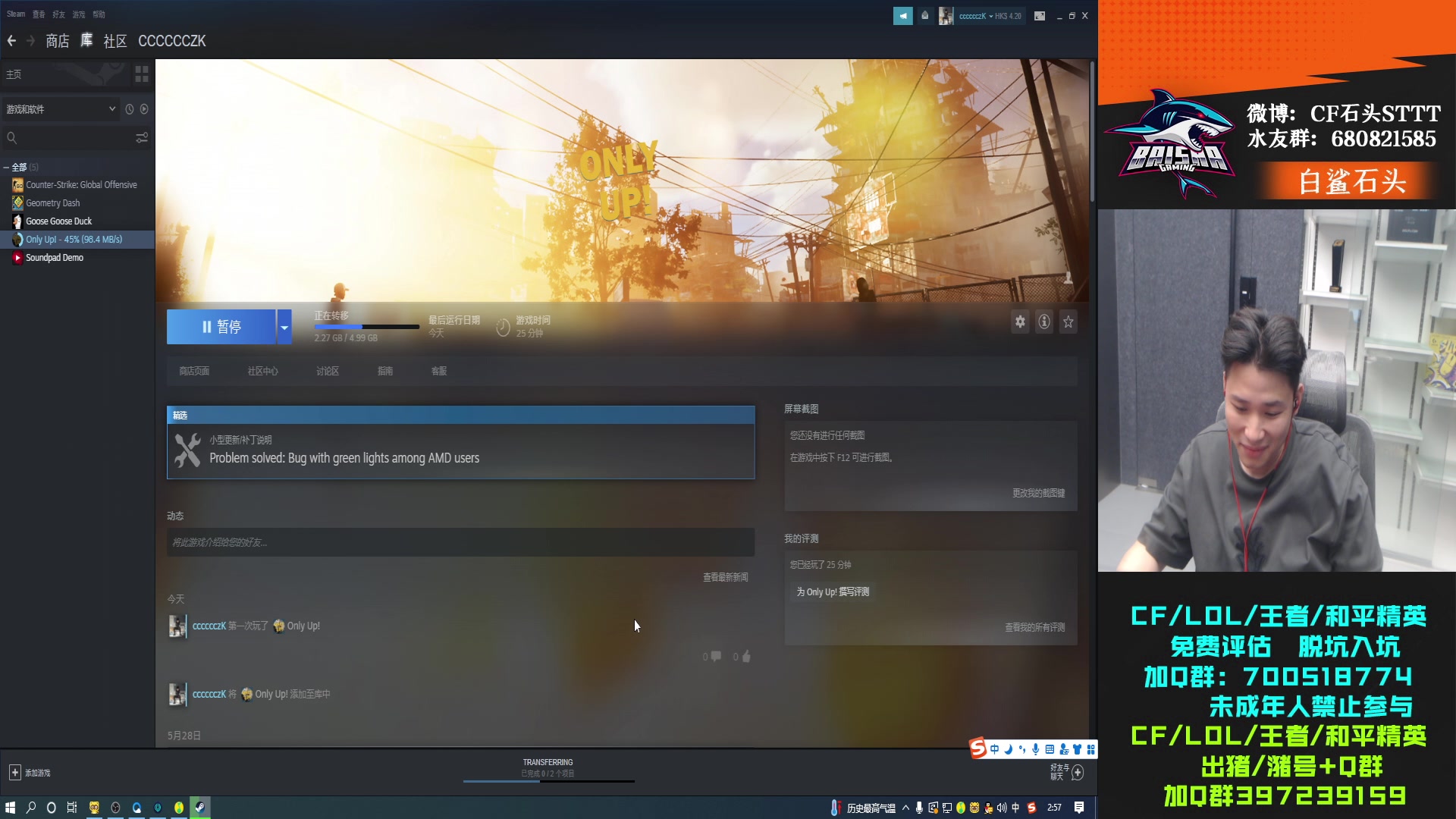Image resolution: width=1456 pixels, height=819 pixels.
Task: Click the Geometry Dash game icon
Action: (17, 203)
